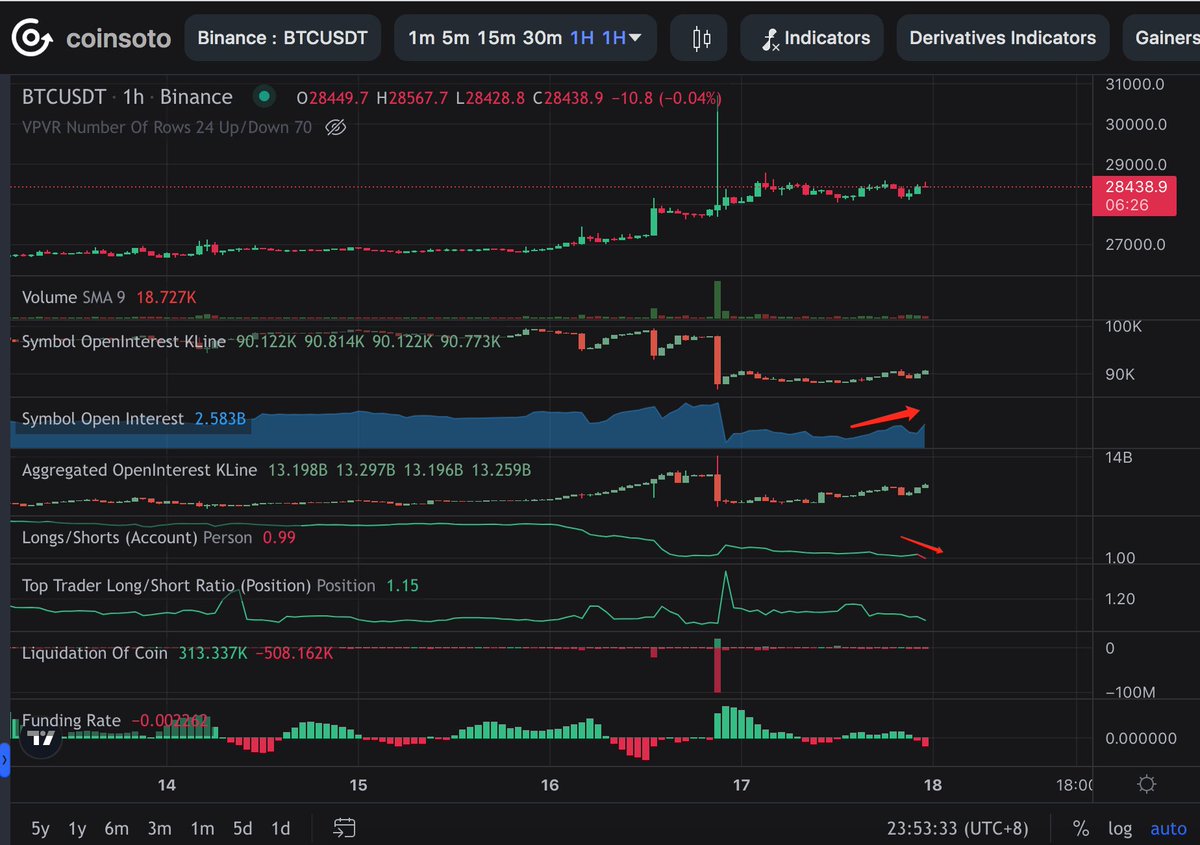Select the 1m timeframe
1200x845 pixels.
point(421,39)
